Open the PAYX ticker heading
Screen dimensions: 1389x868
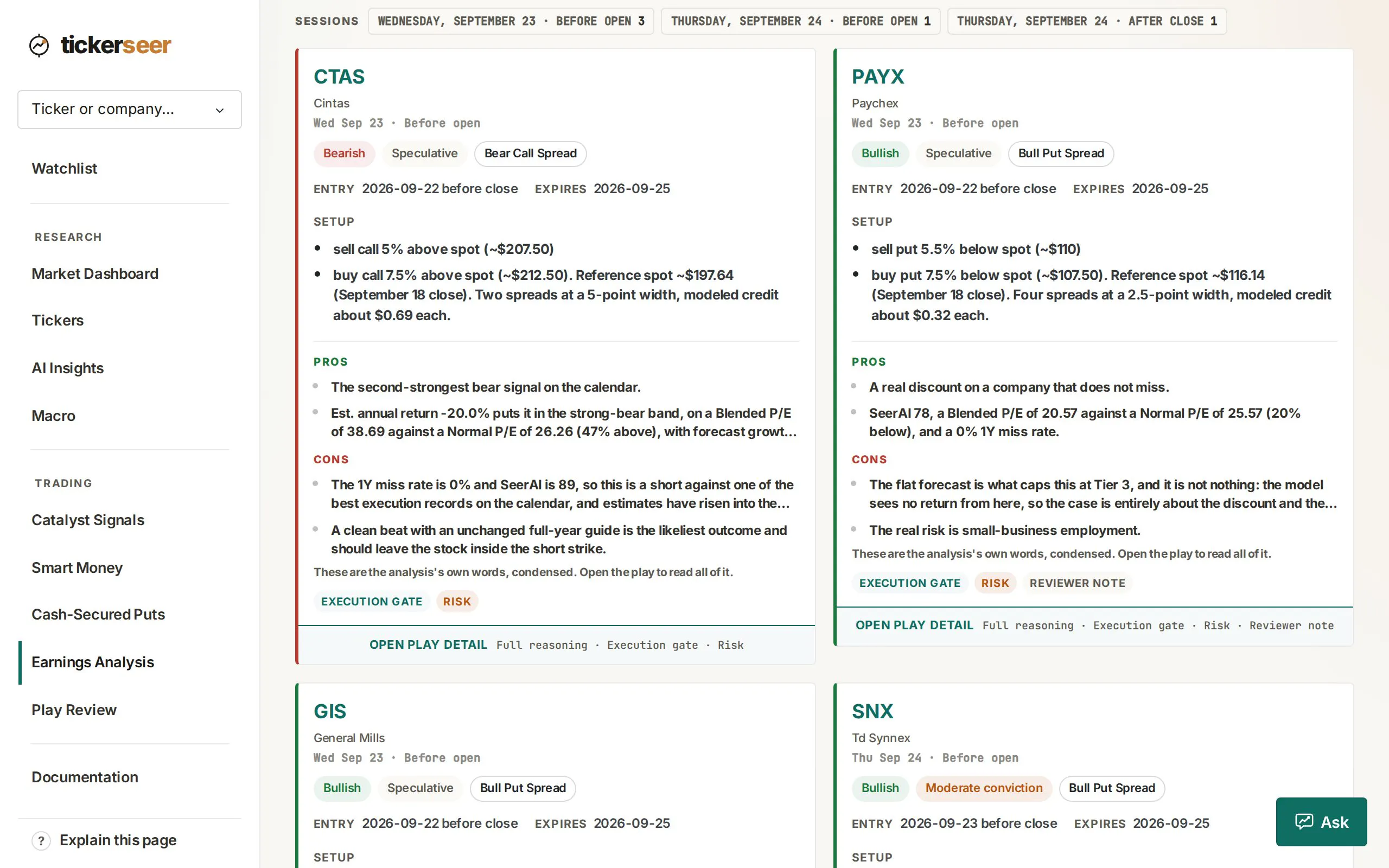coord(877,76)
